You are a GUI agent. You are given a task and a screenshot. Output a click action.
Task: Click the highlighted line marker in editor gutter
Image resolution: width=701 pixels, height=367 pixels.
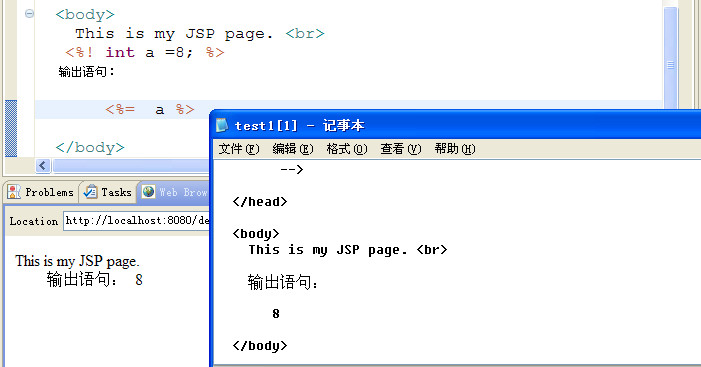(x=11, y=128)
